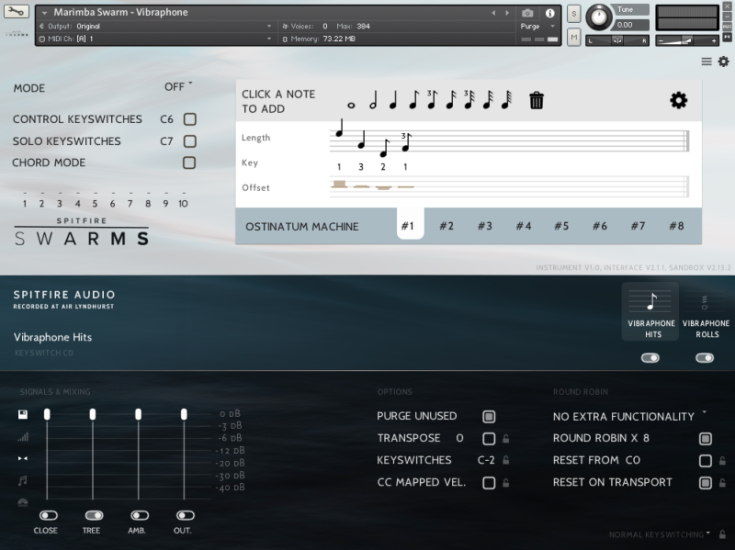Select the keyswitch slot numbered 10
735x550 pixels.
pyautogui.click(x=183, y=203)
